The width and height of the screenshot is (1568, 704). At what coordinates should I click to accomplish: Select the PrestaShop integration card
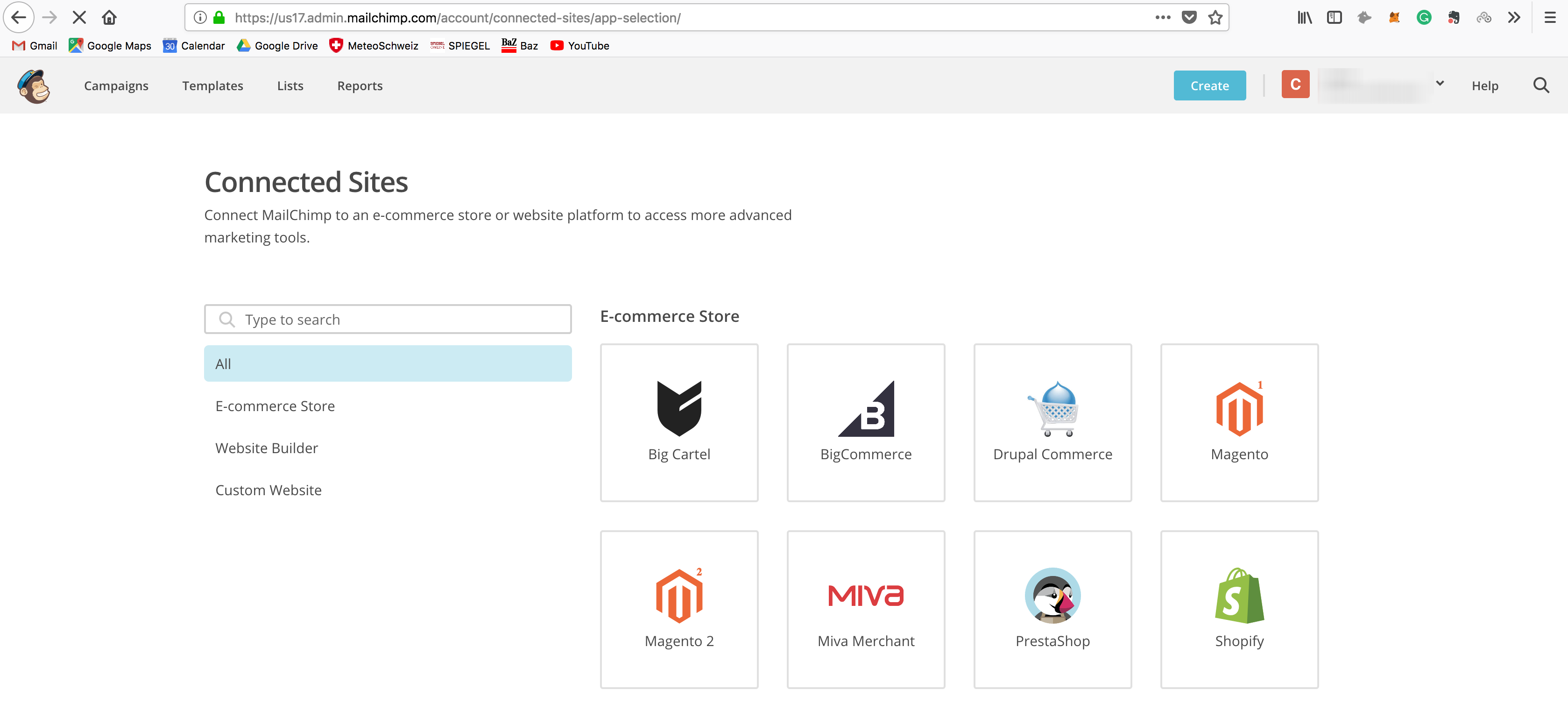1052,610
